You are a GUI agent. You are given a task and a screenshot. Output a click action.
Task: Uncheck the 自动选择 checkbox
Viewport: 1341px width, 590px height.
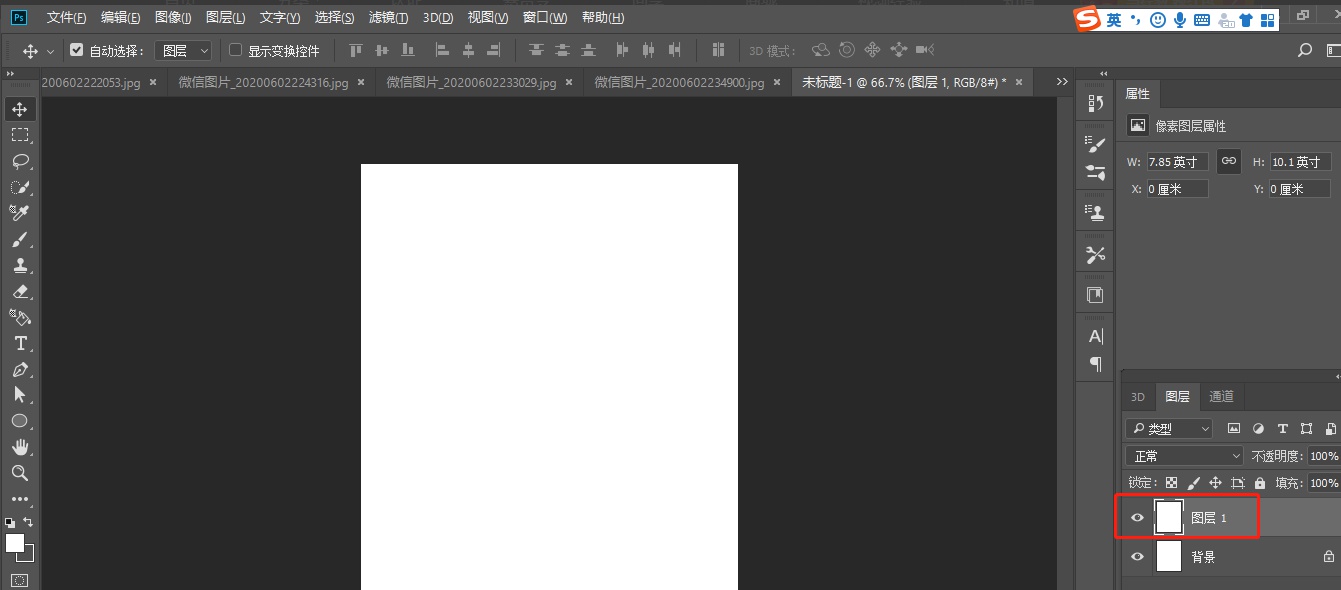click(77, 49)
